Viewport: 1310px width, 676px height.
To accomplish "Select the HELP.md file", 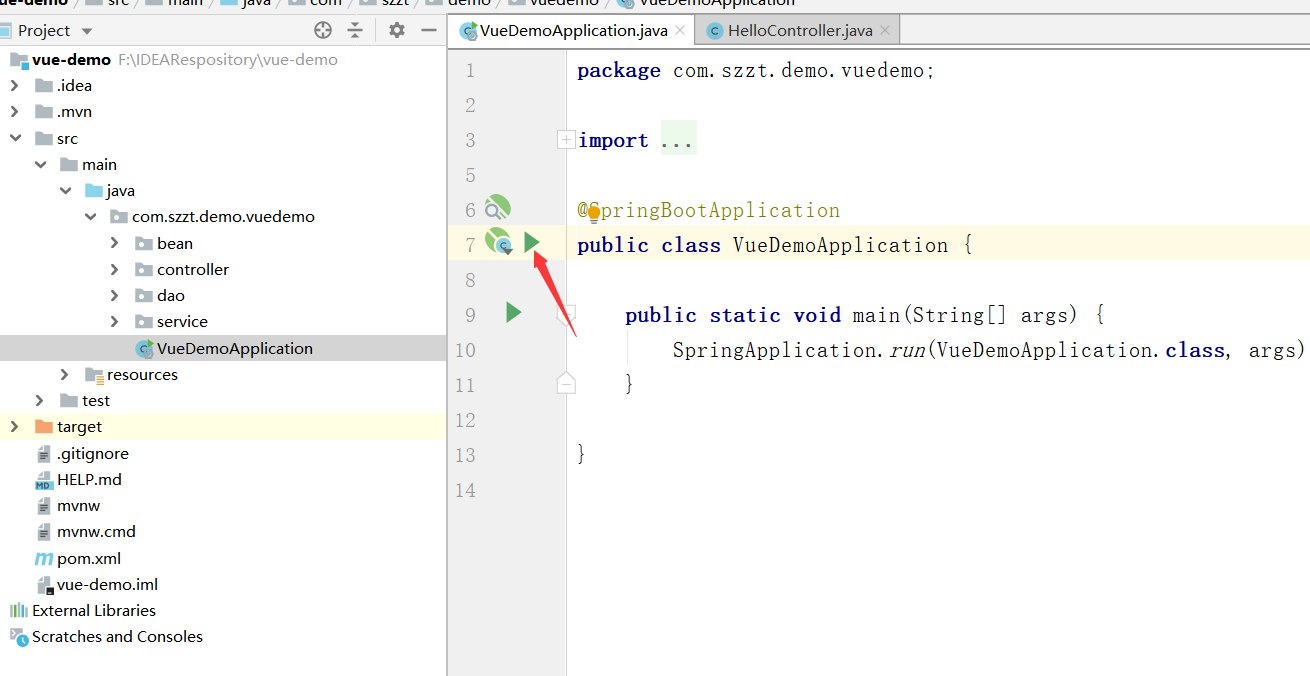I will click(x=89, y=480).
